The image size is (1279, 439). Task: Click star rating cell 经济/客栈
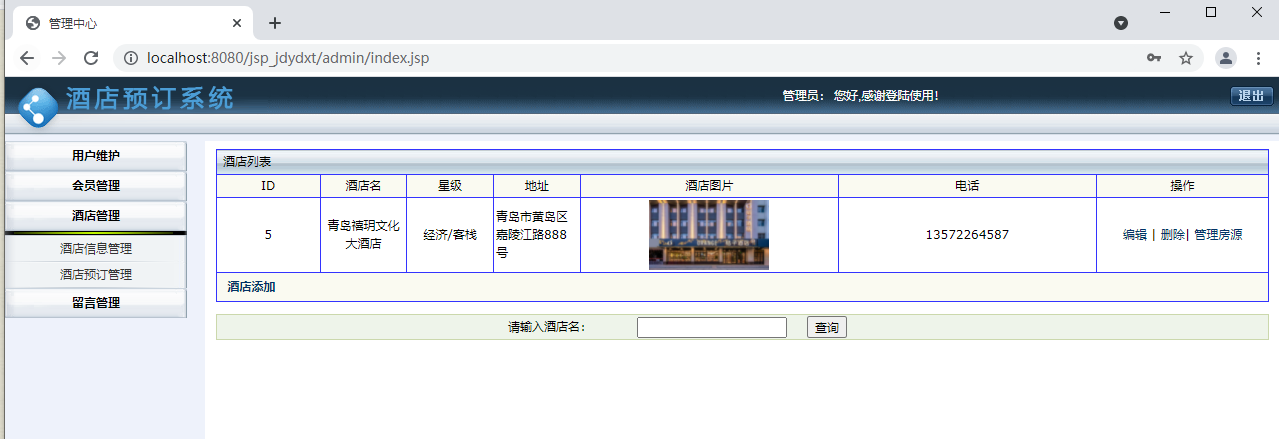[450, 235]
